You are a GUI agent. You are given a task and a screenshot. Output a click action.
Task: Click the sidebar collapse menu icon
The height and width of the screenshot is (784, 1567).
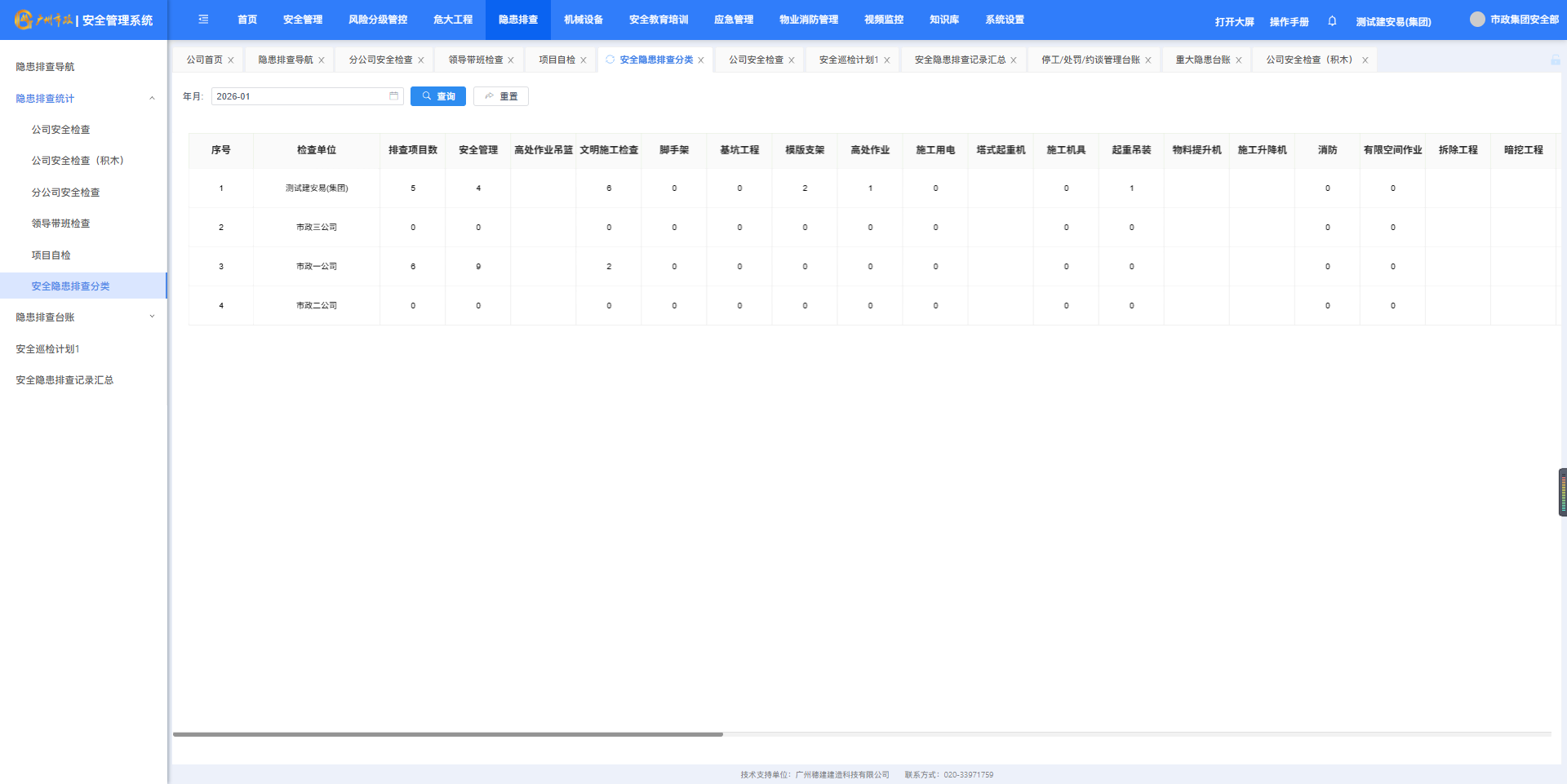tap(203, 20)
